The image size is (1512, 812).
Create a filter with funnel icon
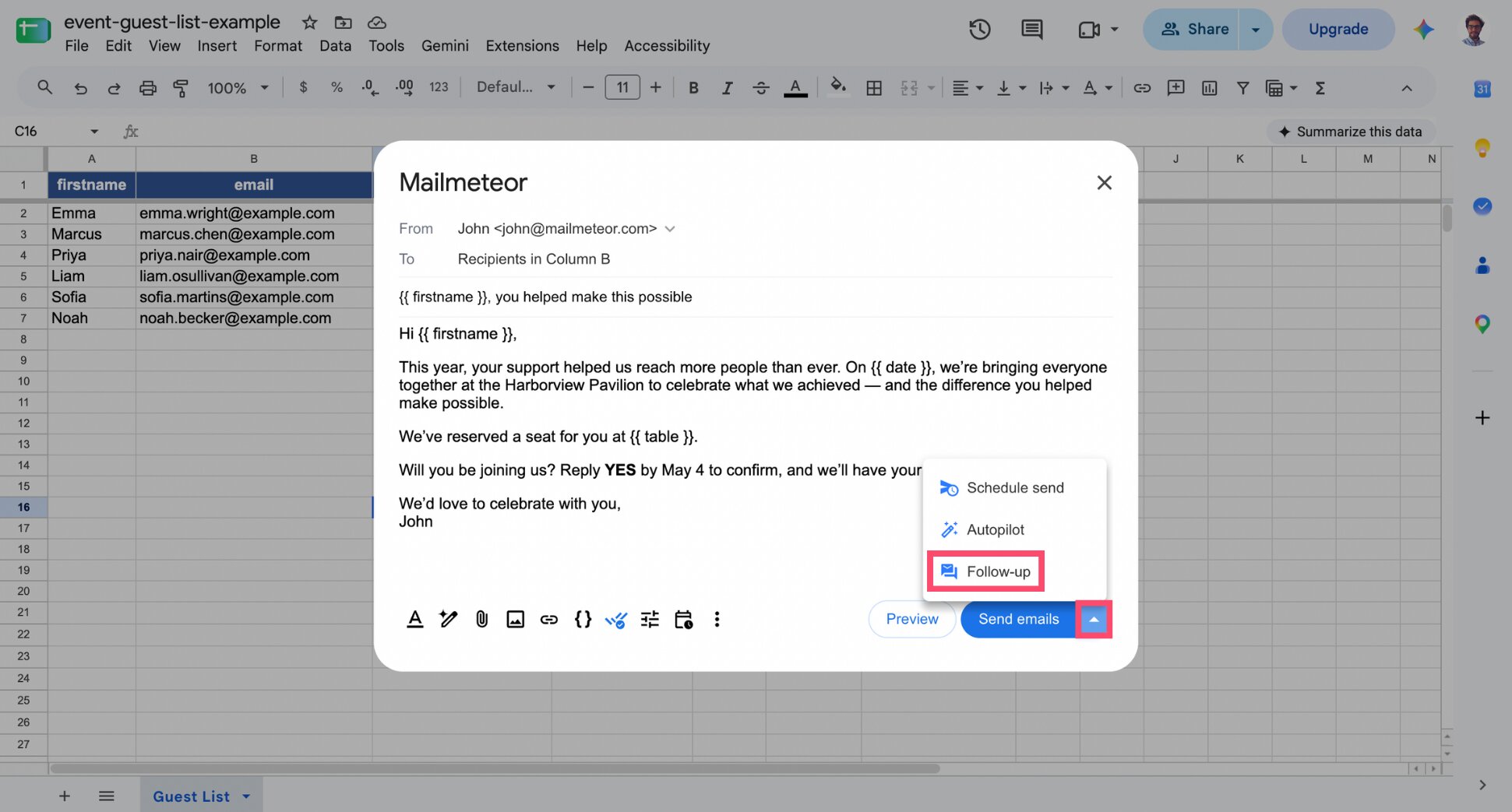pos(1243,88)
